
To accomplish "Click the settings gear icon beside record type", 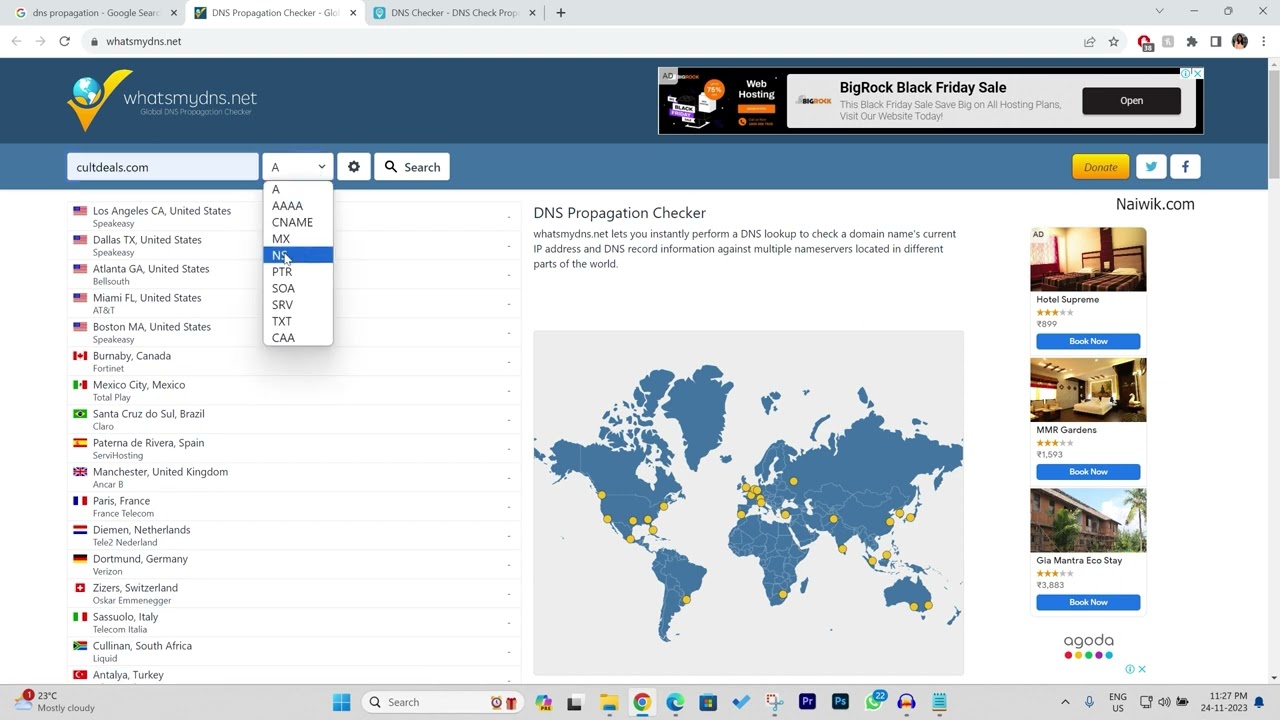I will point(353,167).
